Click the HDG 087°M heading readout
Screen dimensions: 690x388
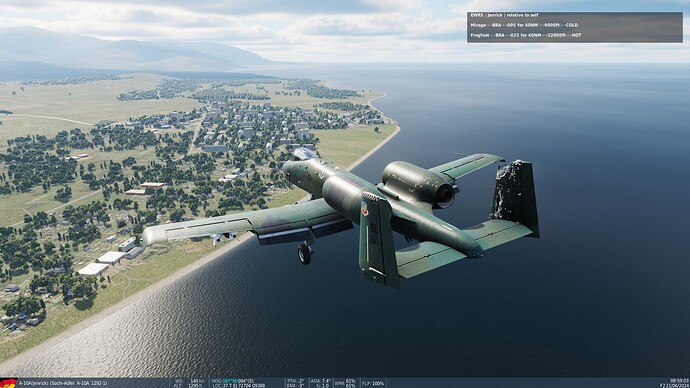[232, 381]
